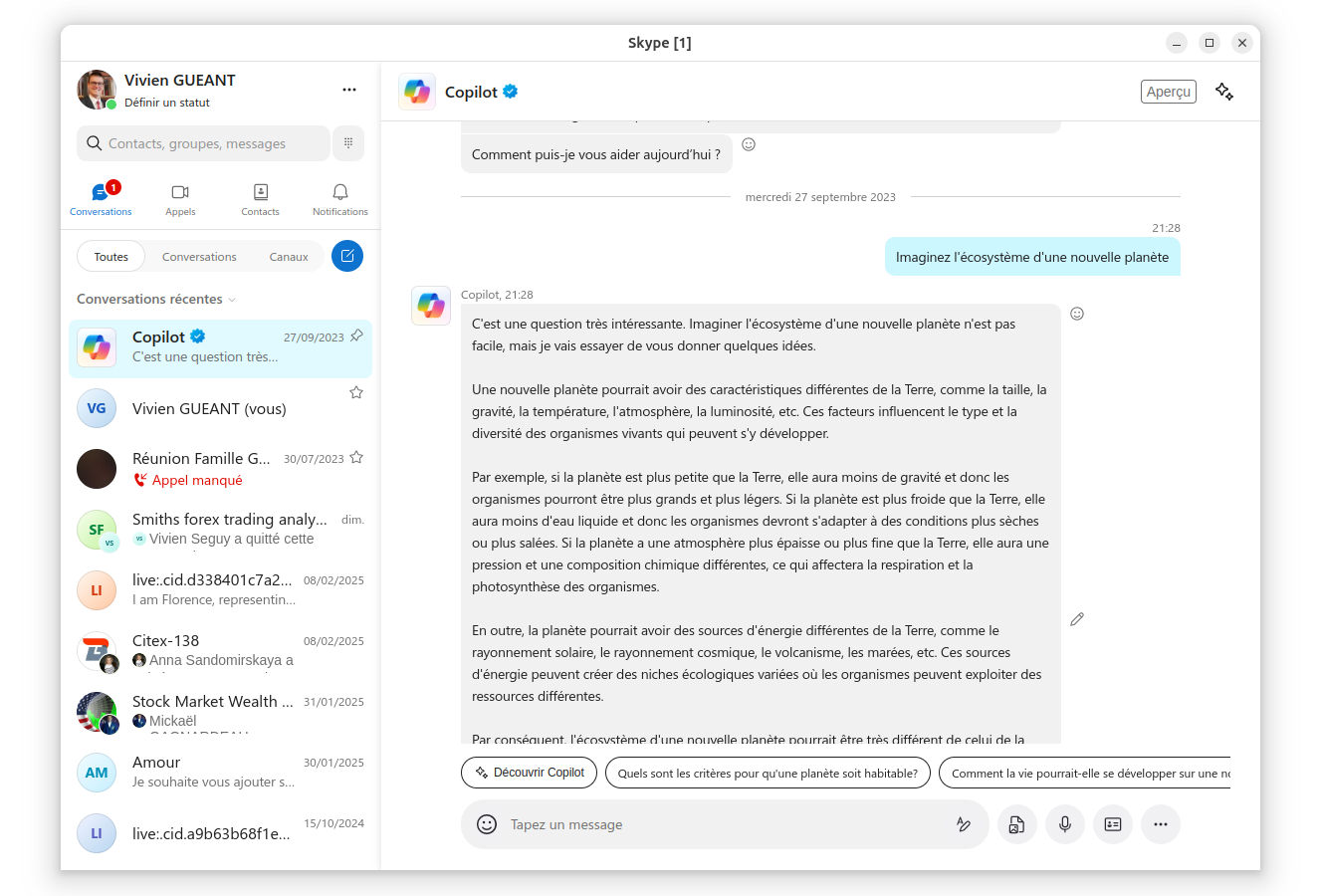The image size is (1321, 896).
Task: Toggle favorite star for Vivien GUEANT (vous)
Action: [x=356, y=393]
